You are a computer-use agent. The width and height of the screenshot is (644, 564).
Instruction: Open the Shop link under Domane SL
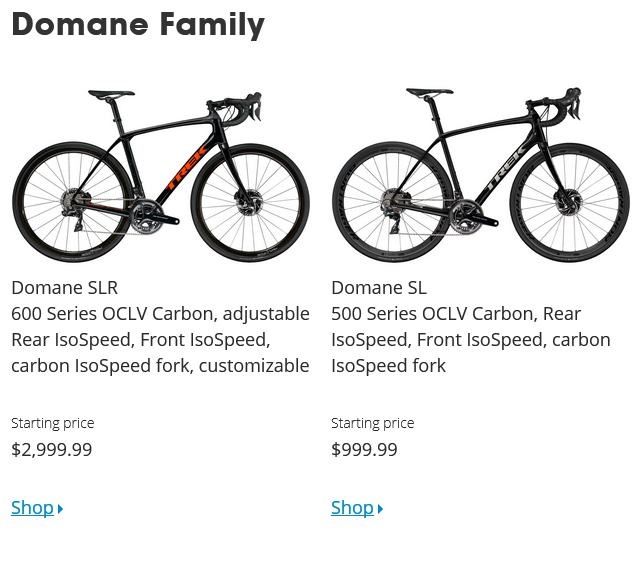pos(352,508)
